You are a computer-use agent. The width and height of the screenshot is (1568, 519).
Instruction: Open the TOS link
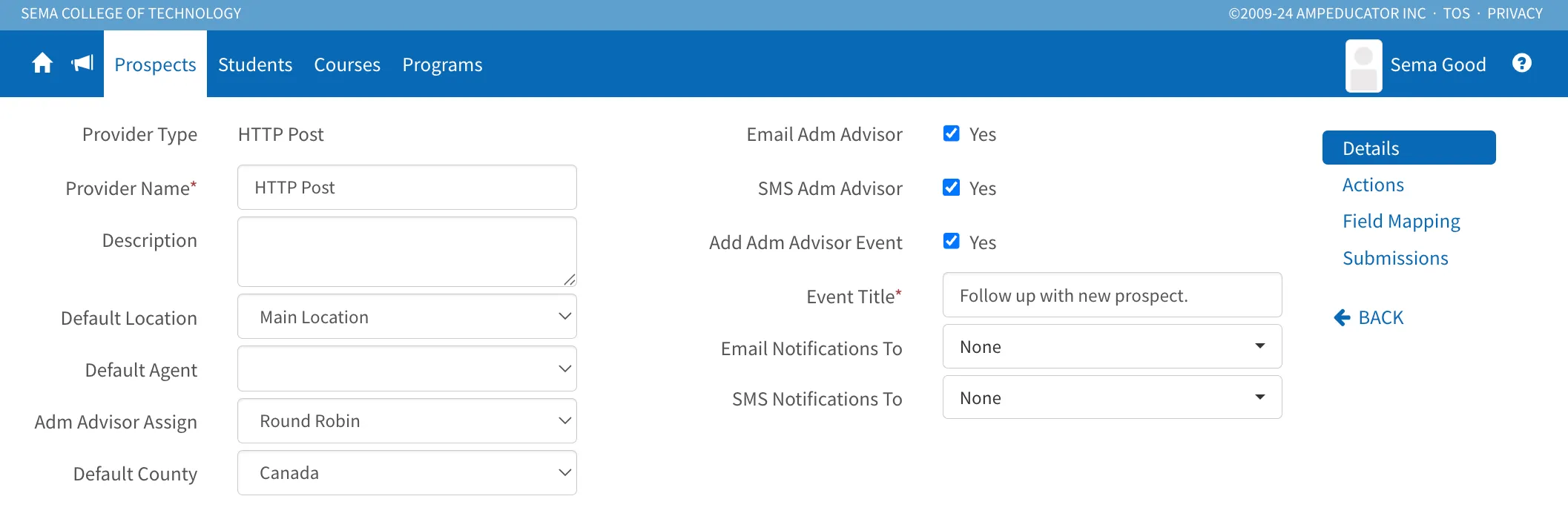click(x=1456, y=13)
